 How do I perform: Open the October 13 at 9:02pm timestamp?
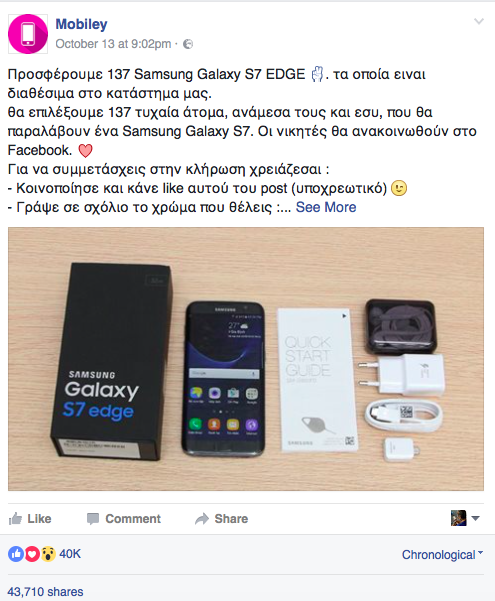[x=113, y=44]
